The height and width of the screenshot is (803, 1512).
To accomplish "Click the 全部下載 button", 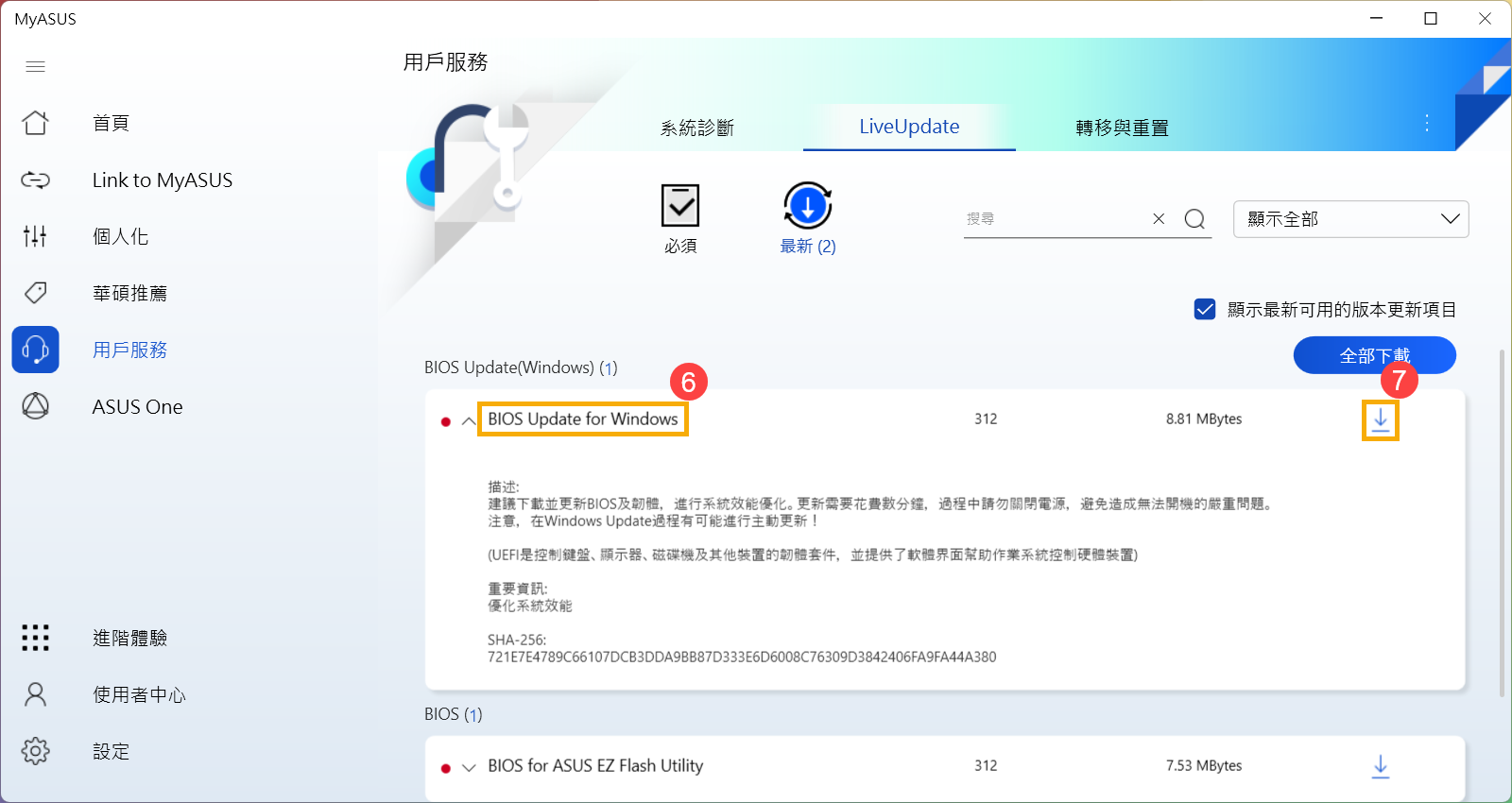I will click(x=1375, y=355).
